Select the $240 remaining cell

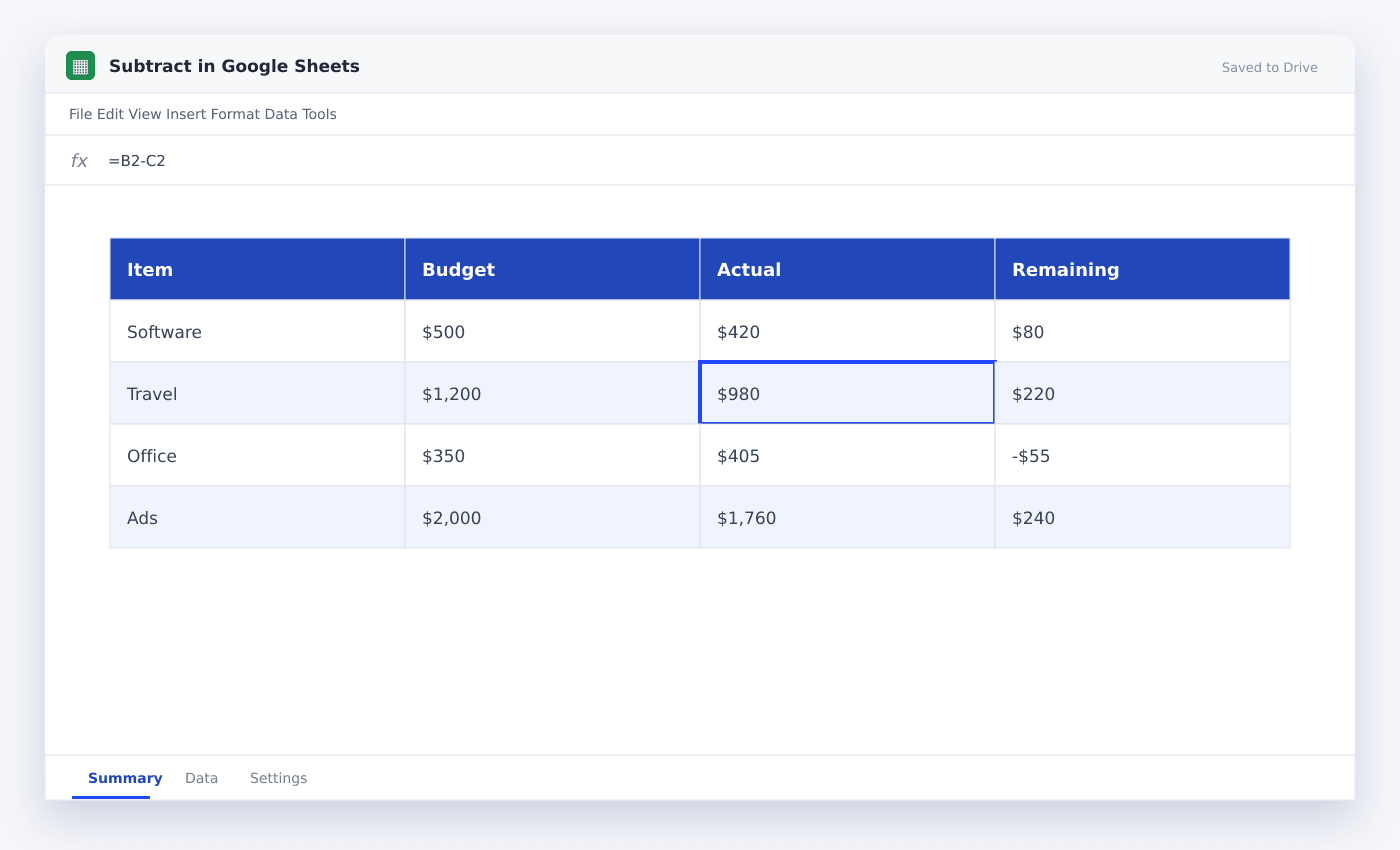[x=1142, y=517]
